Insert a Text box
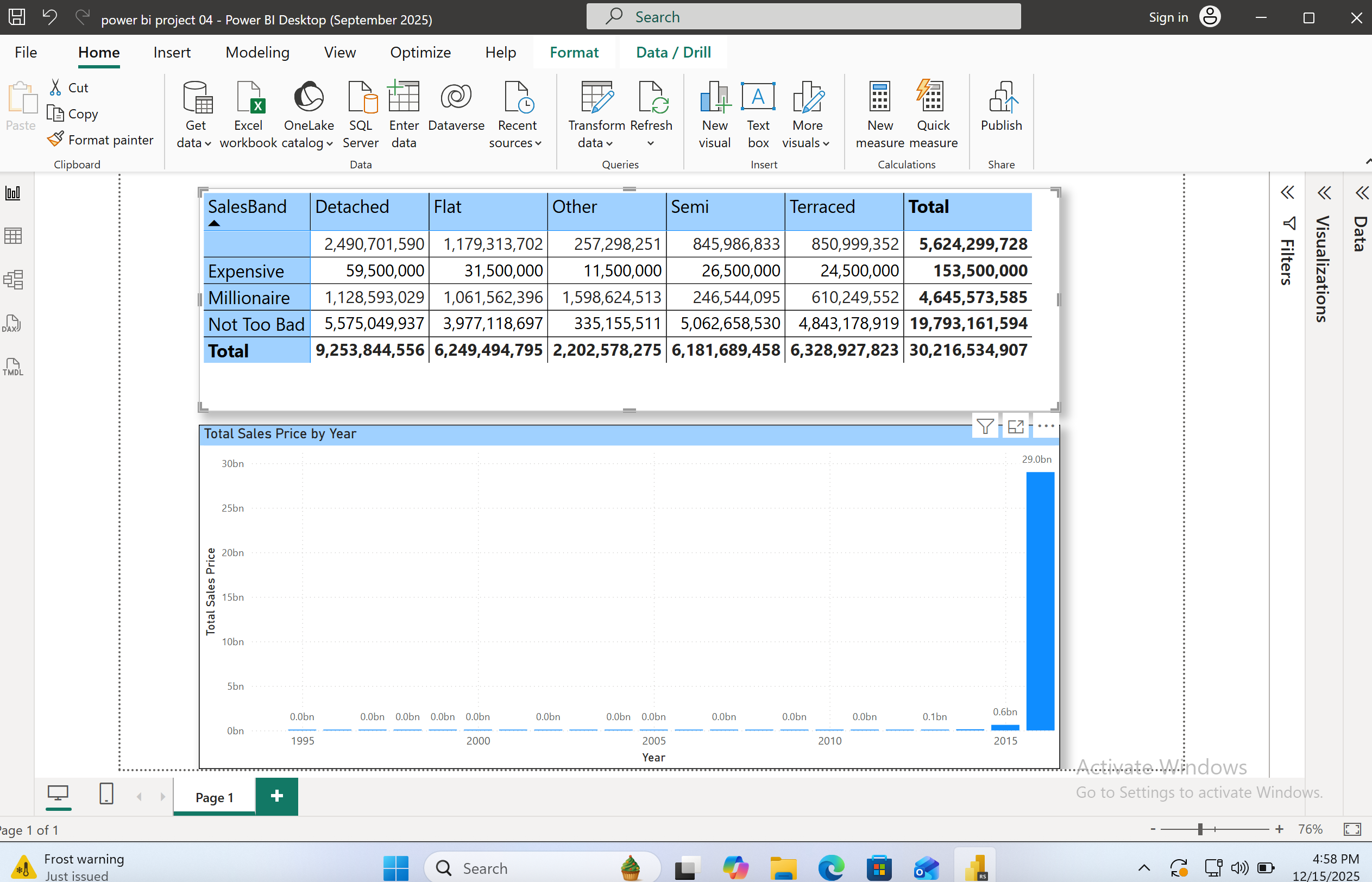The image size is (1372, 882). (758, 114)
